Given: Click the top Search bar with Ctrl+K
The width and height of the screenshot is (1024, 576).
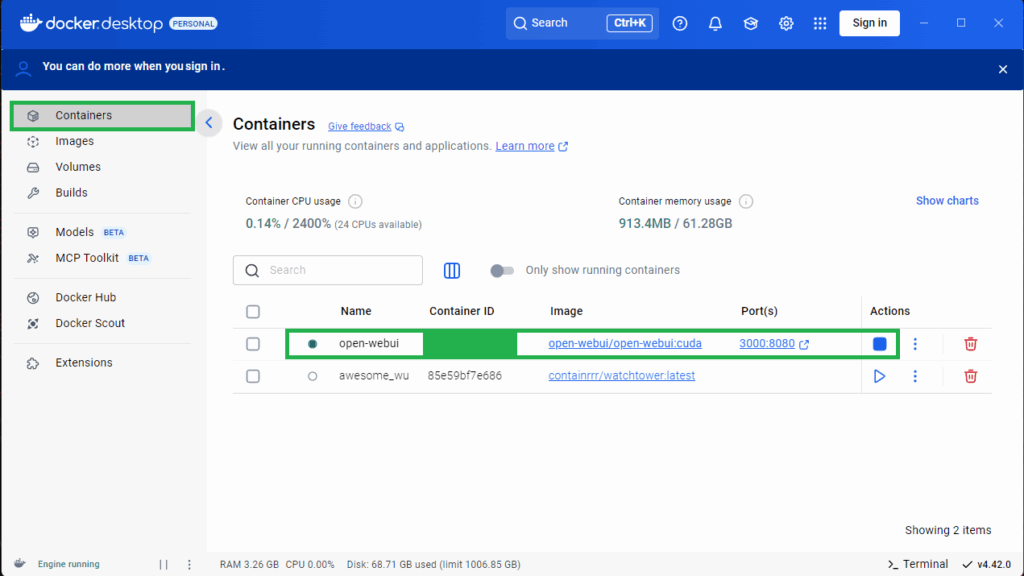Looking at the screenshot, I should pyautogui.click(x=582, y=24).
